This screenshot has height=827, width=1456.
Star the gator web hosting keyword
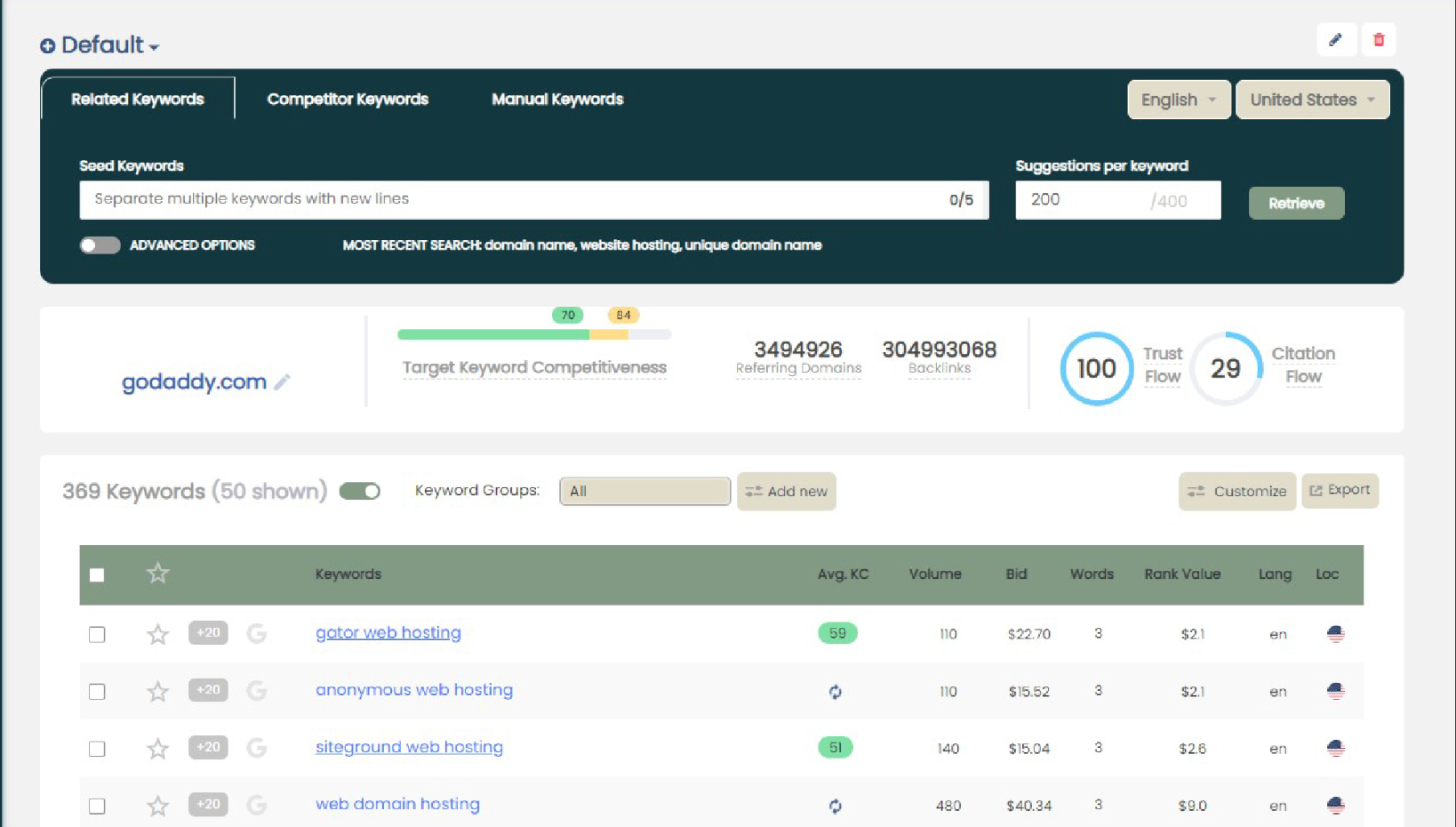coord(157,634)
